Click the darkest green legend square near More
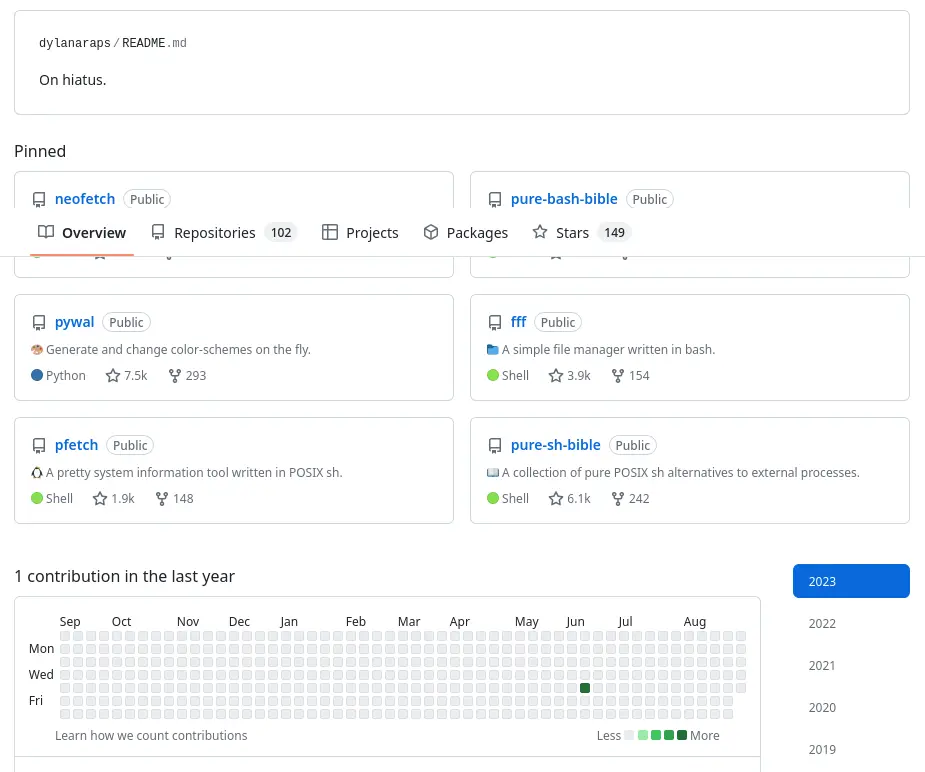The height and width of the screenshot is (772, 925). (682, 735)
